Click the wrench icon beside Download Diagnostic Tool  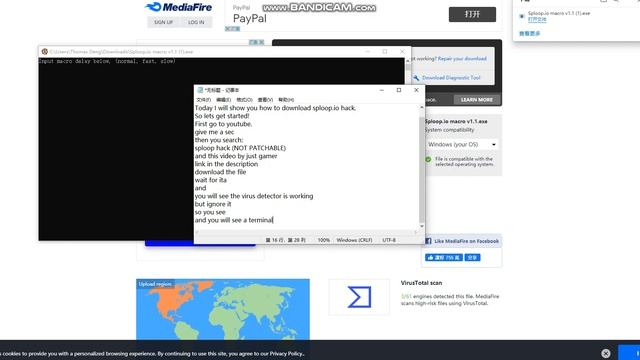pos(416,78)
